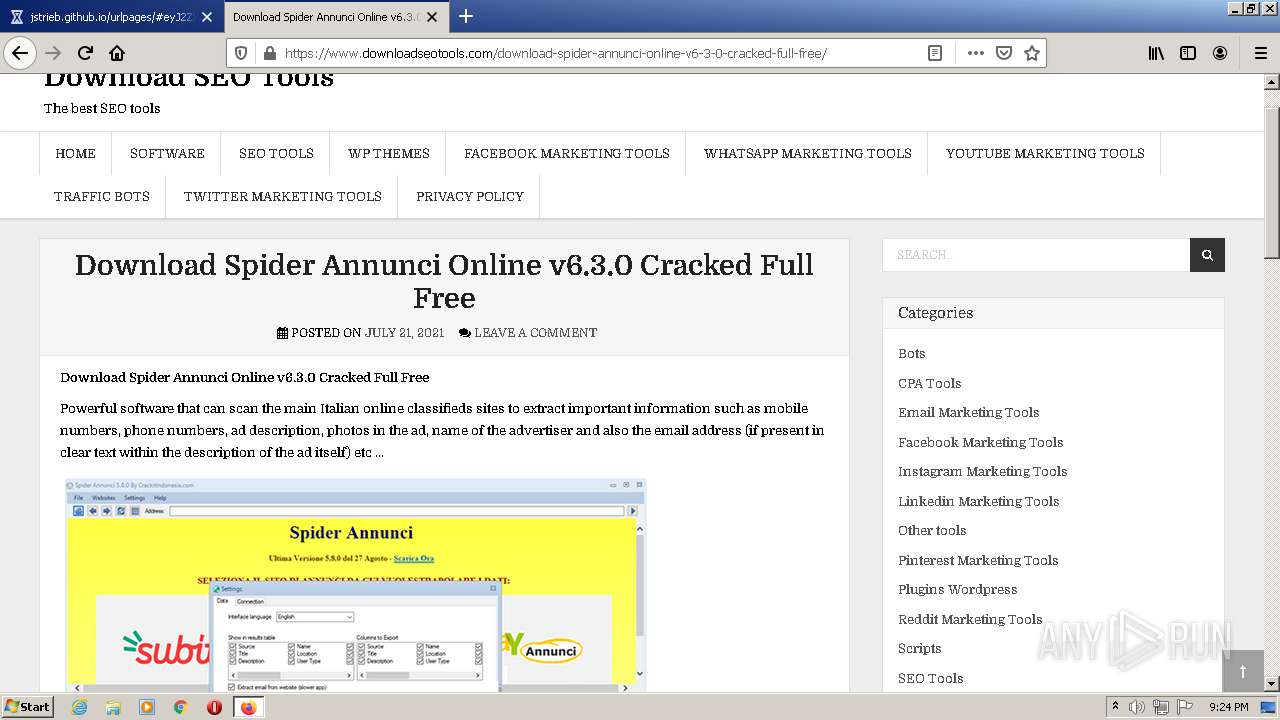
Task: Click the forward navigation arrow
Action: click(x=53, y=53)
